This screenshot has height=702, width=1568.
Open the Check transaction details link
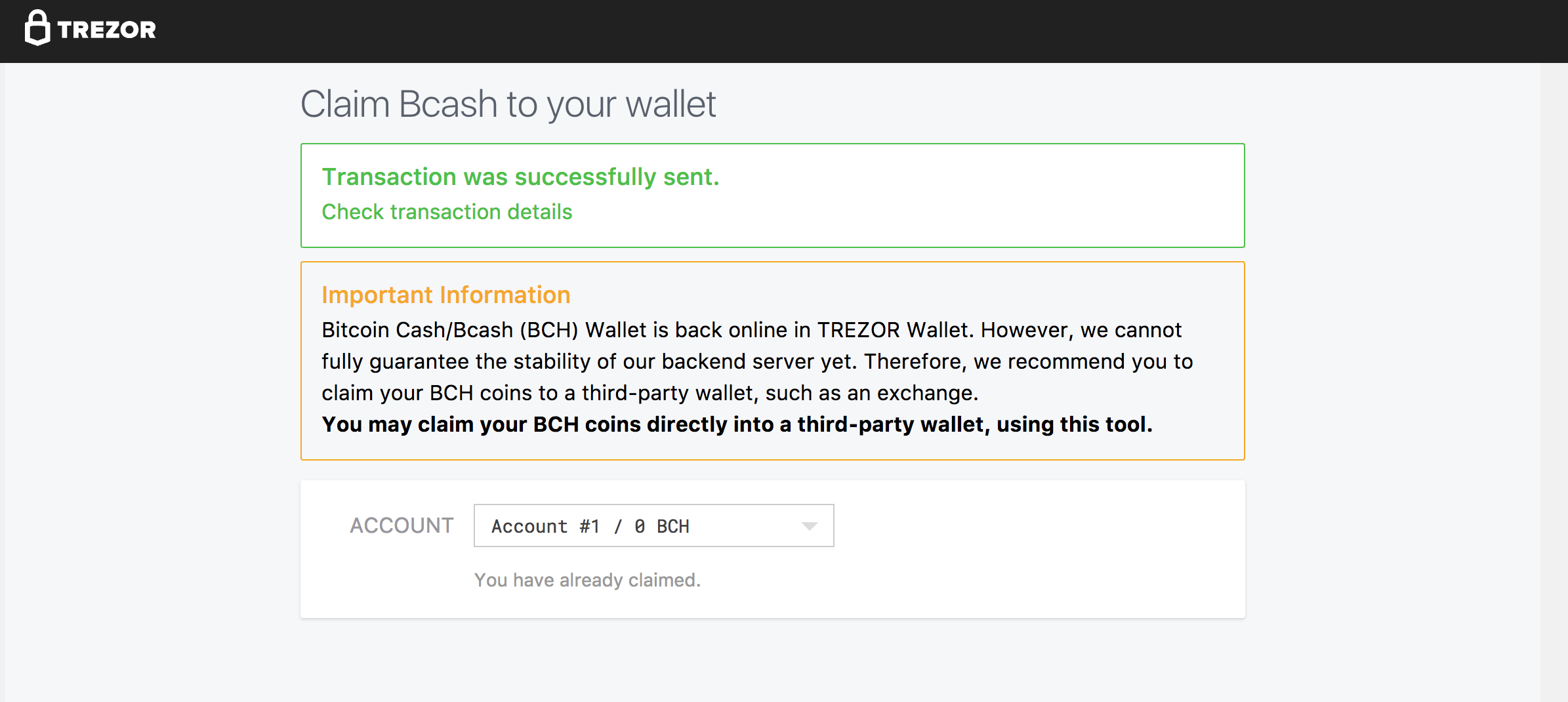click(x=447, y=212)
